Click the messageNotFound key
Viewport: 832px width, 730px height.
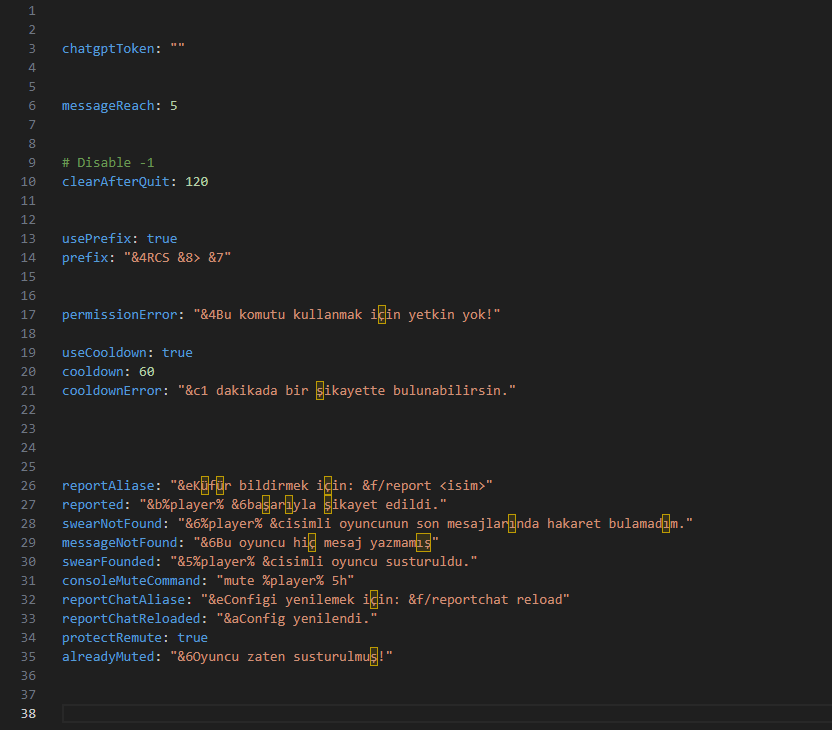(119, 543)
